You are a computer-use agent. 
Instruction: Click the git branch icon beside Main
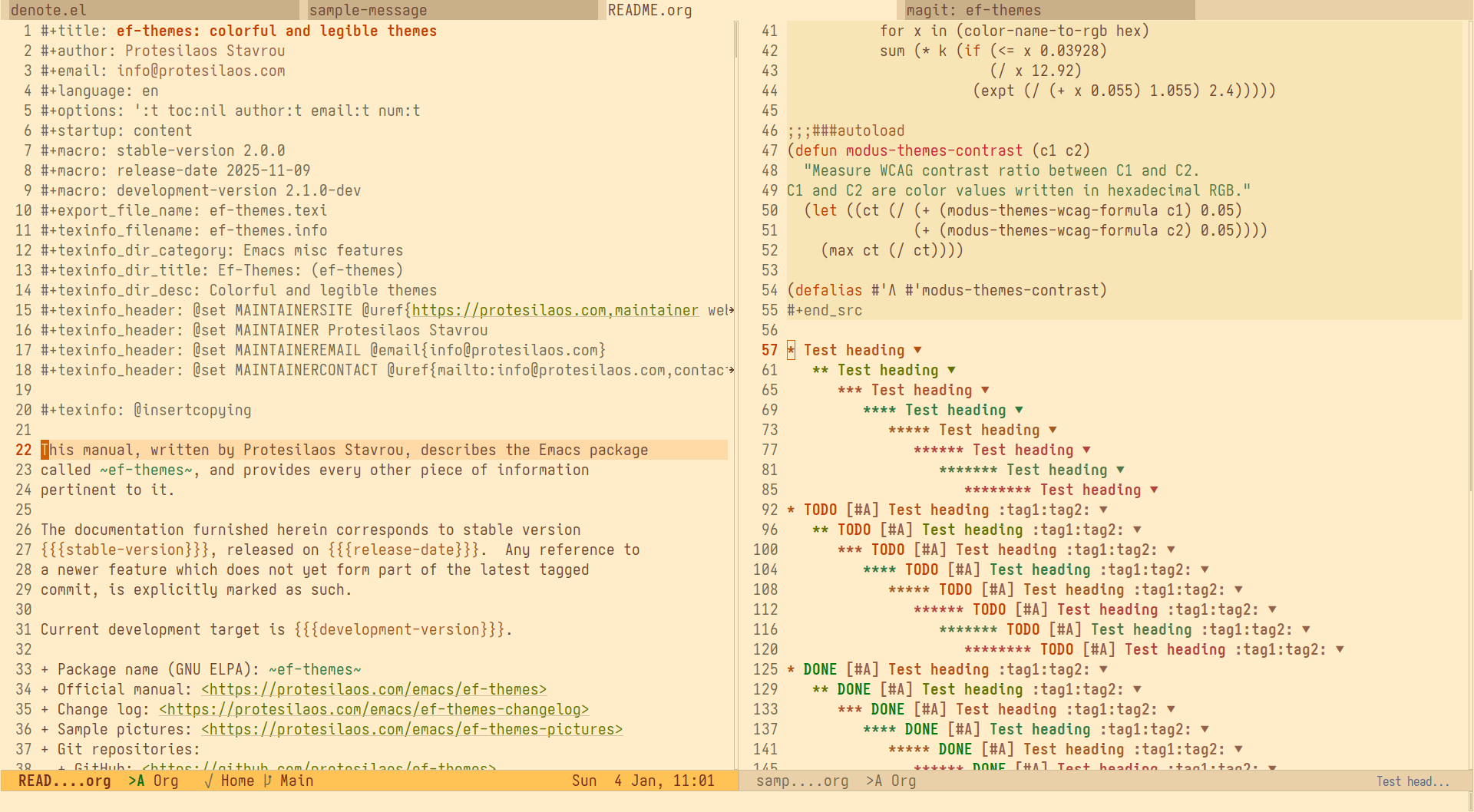[x=267, y=781]
